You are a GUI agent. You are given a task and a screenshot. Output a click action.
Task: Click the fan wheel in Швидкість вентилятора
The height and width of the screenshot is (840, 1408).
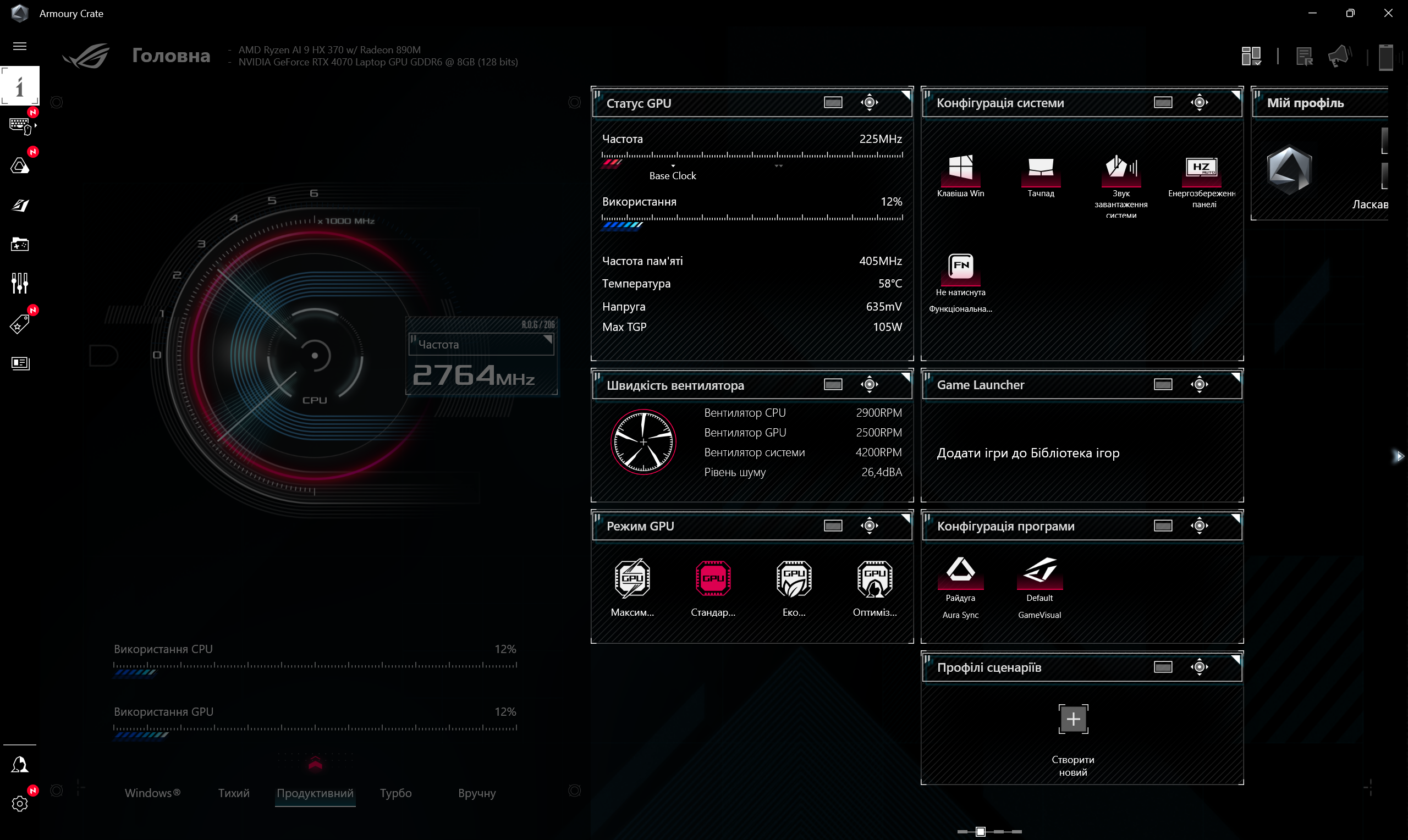(x=642, y=441)
